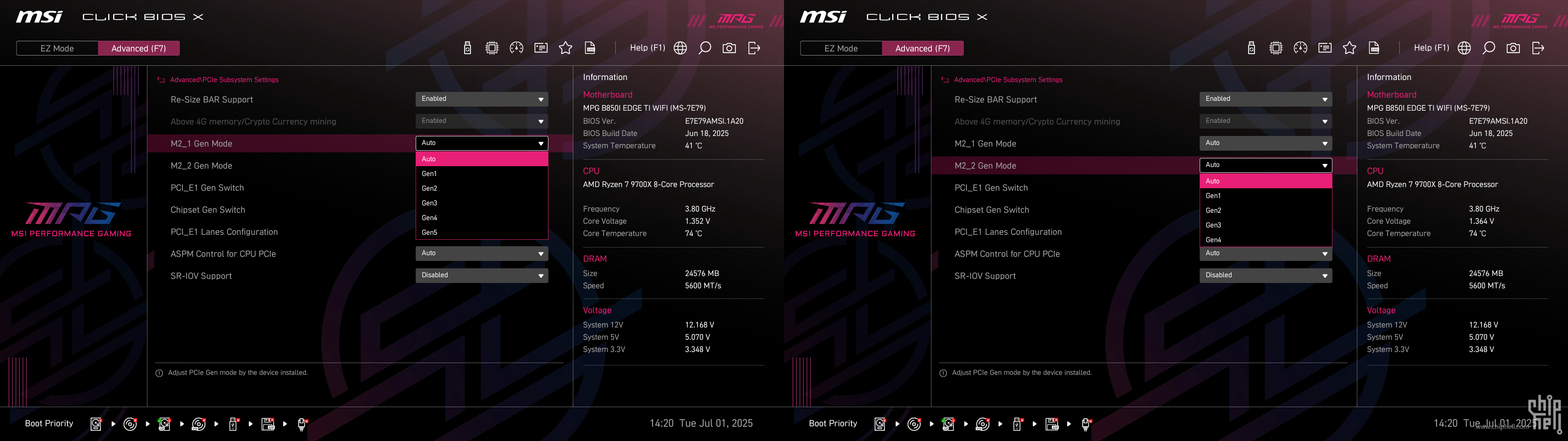Image resolution: width=1568 pixels, height=441 pixels.
Task: Open M-Flash USB update in right screen
Action: 1252,48
